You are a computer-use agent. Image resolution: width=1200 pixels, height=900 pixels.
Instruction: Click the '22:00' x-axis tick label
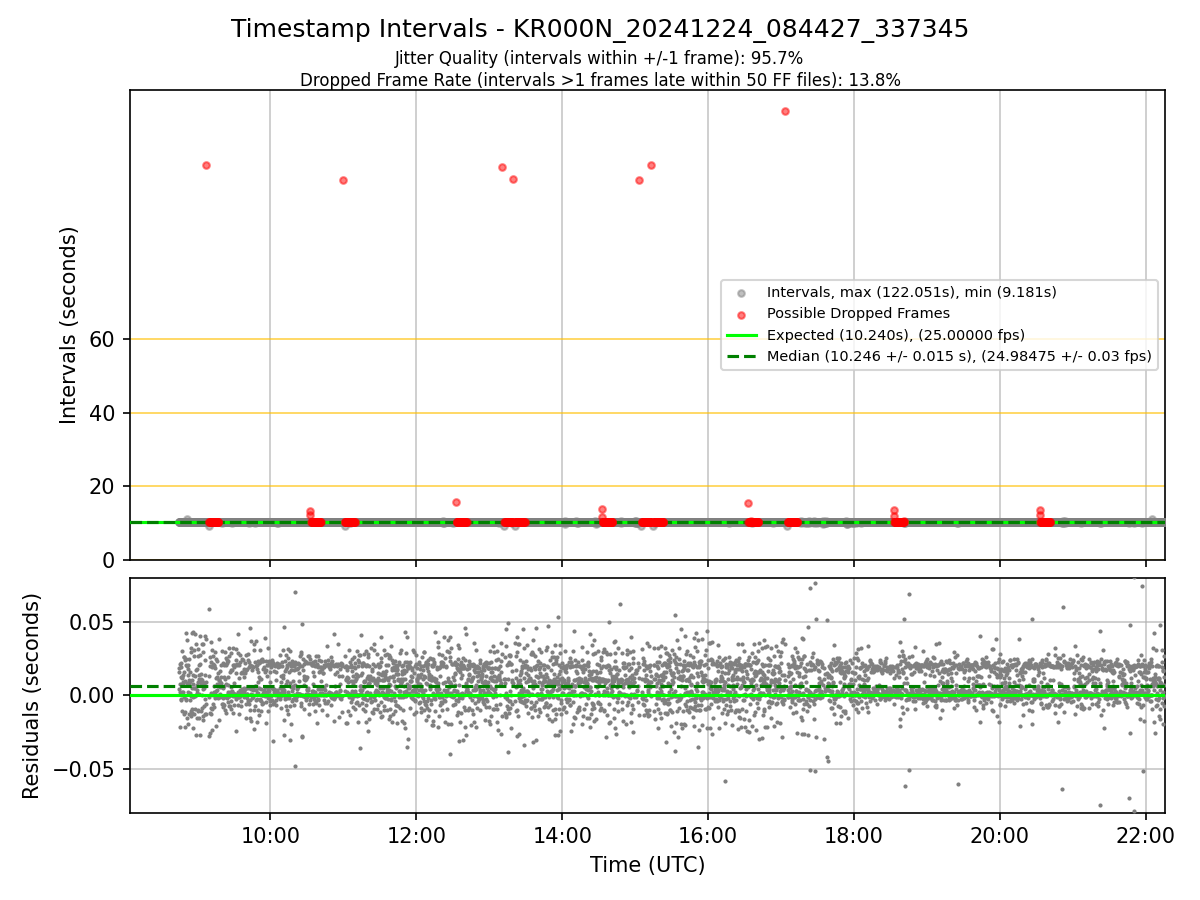(x=1146, y=835)
